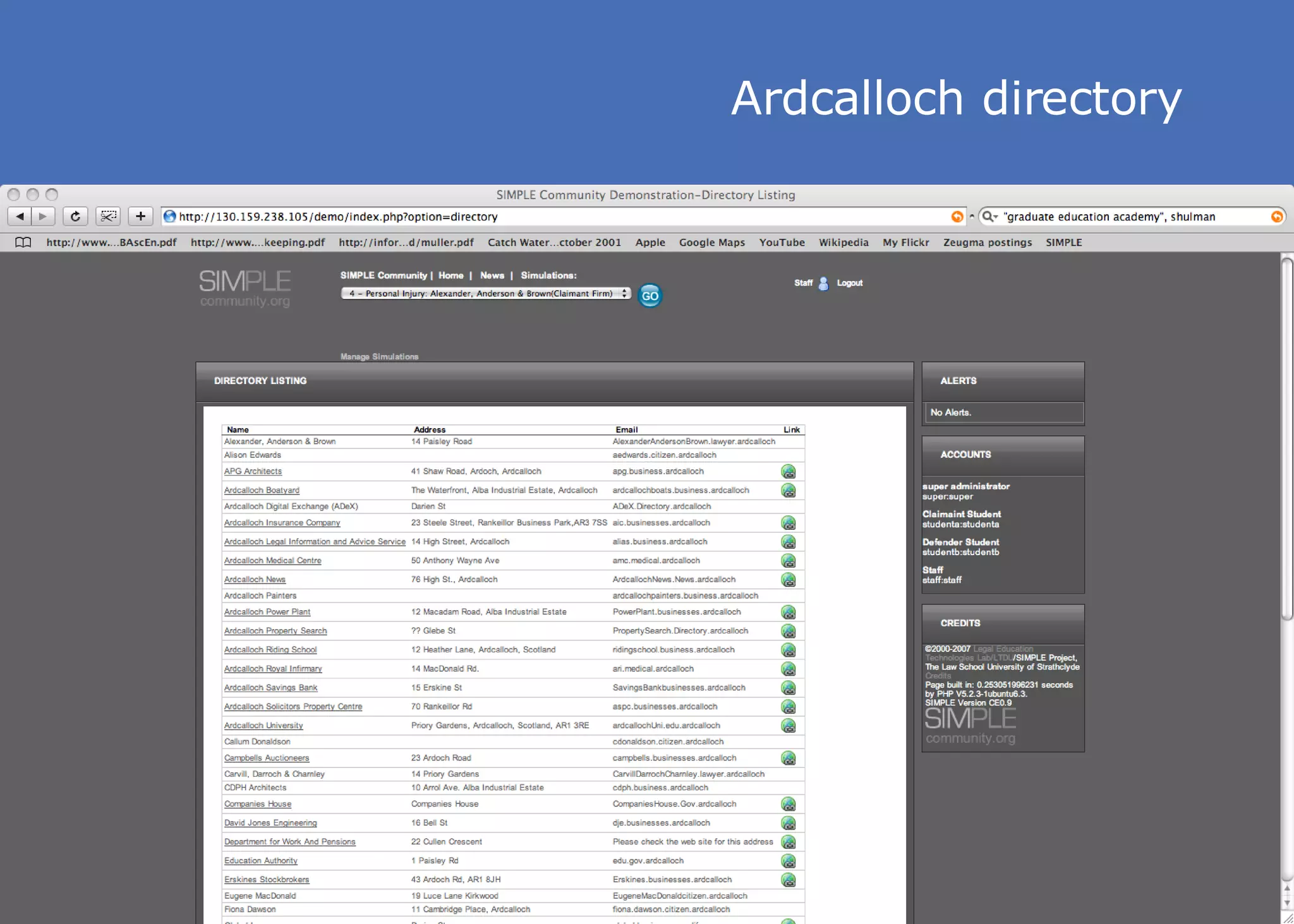Select the 'No Alerts.' text in Alerts panel
The width and height of the screenshot is (1294, 924).
[x=950, y=412]
